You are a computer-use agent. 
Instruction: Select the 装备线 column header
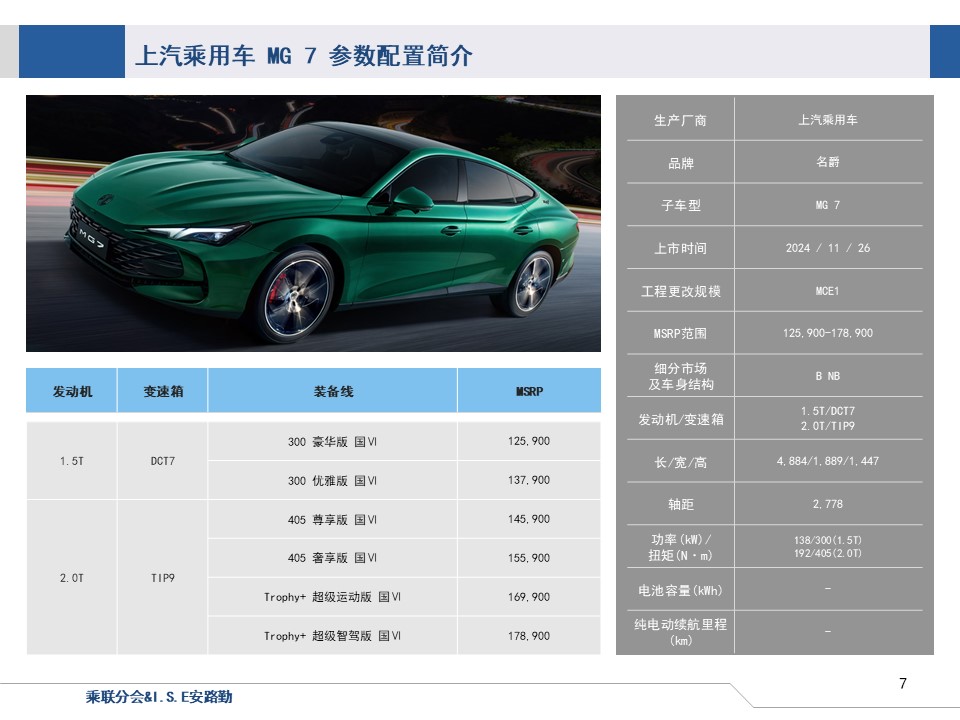pos(333,391)
